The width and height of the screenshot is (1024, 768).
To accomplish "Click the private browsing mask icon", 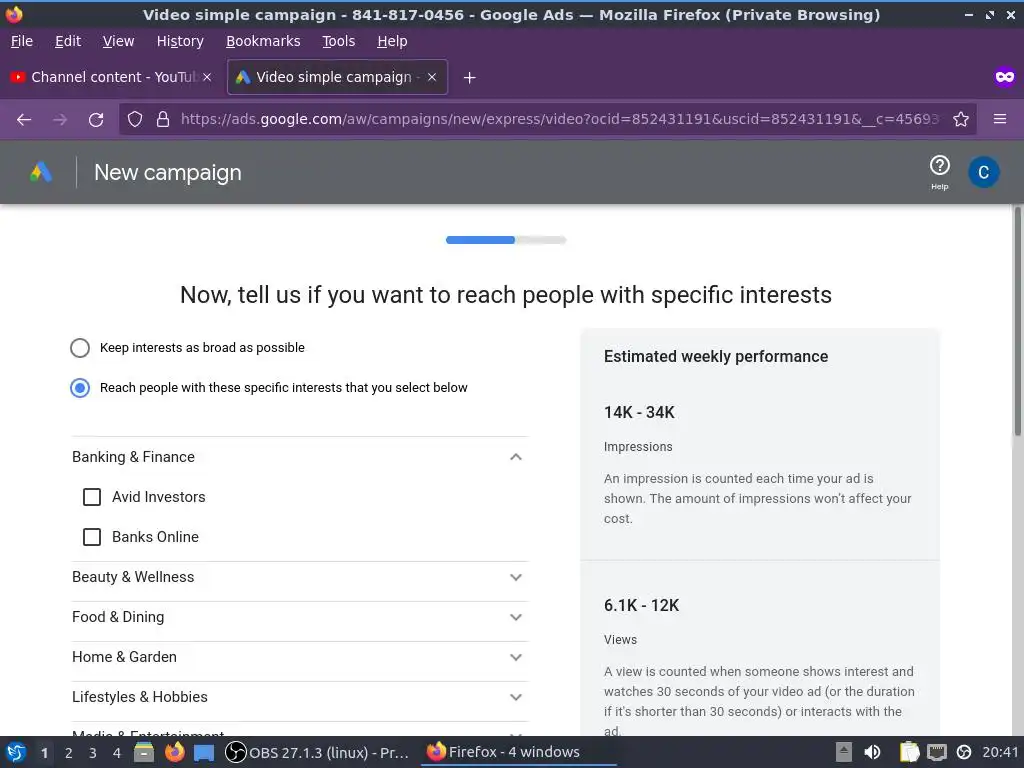I will 1004,77.
